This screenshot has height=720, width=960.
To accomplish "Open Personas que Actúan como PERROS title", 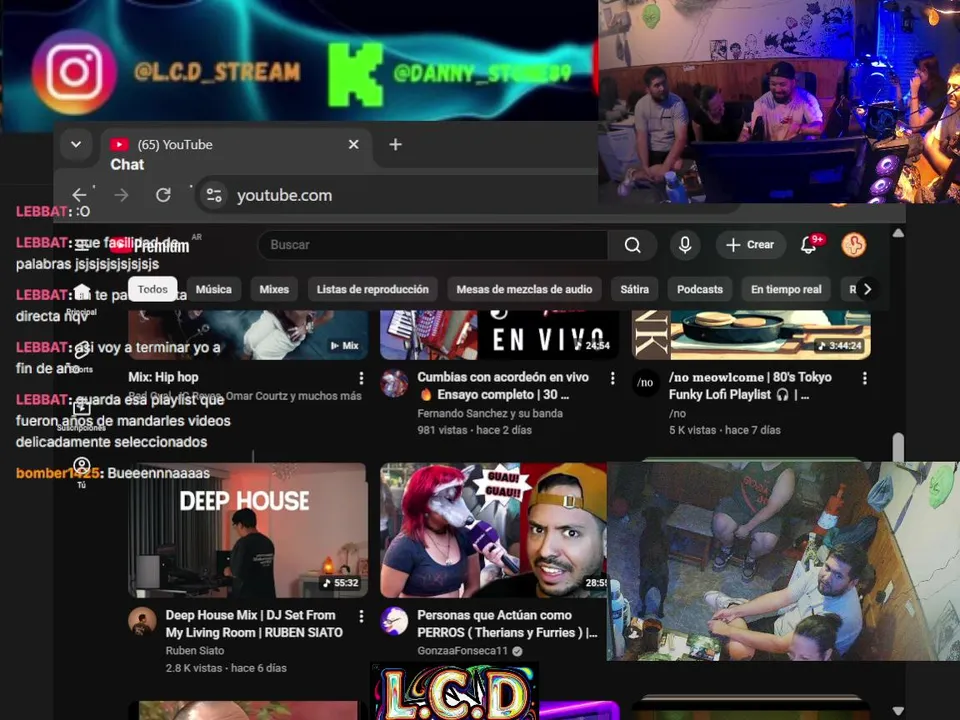I will pyautogui.click(x=507, y=624).
